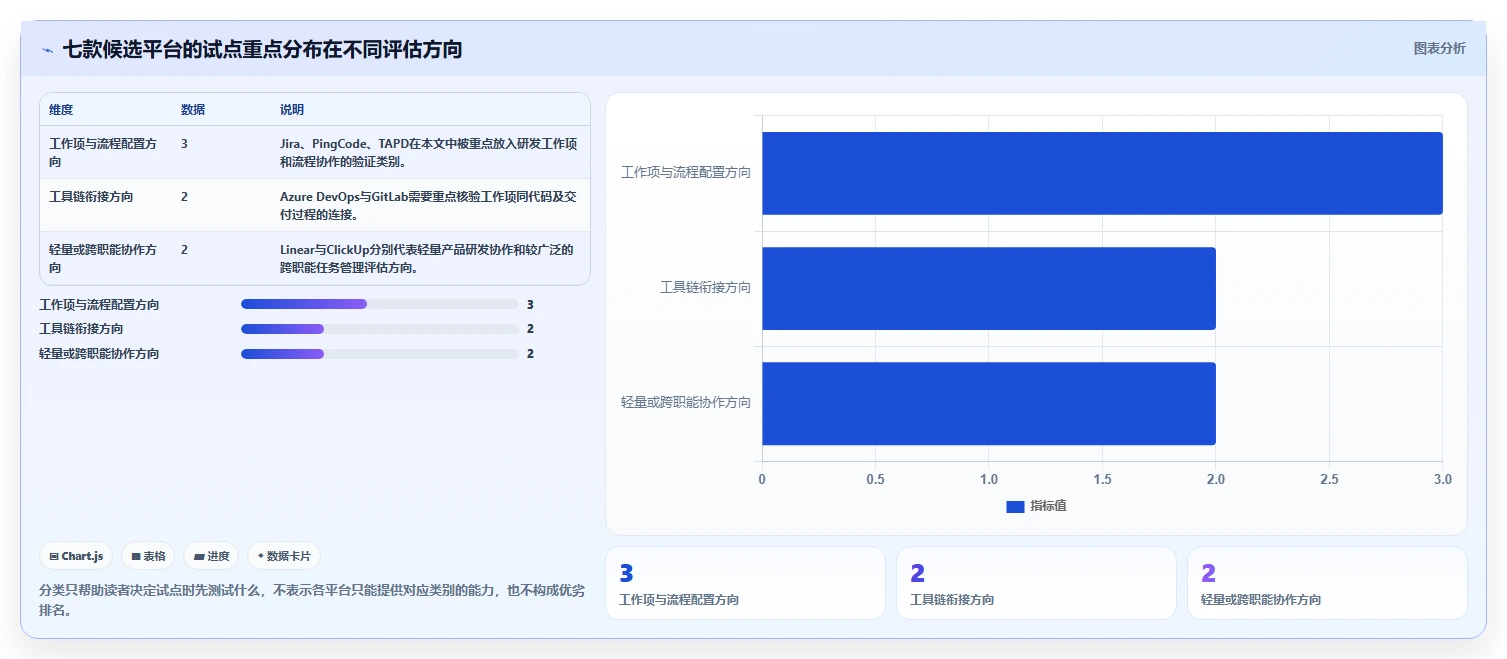The image size is (1507, 659).
Task: Click the 工具链衔接方向 progress bar
Action: [x=379, y=329]
